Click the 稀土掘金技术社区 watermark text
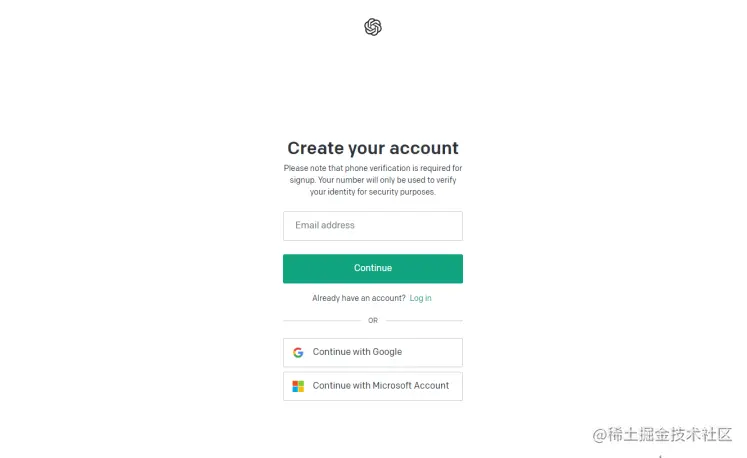Viewport: 747px width, 458px height. pyautogui.click(x=670, y=435)
